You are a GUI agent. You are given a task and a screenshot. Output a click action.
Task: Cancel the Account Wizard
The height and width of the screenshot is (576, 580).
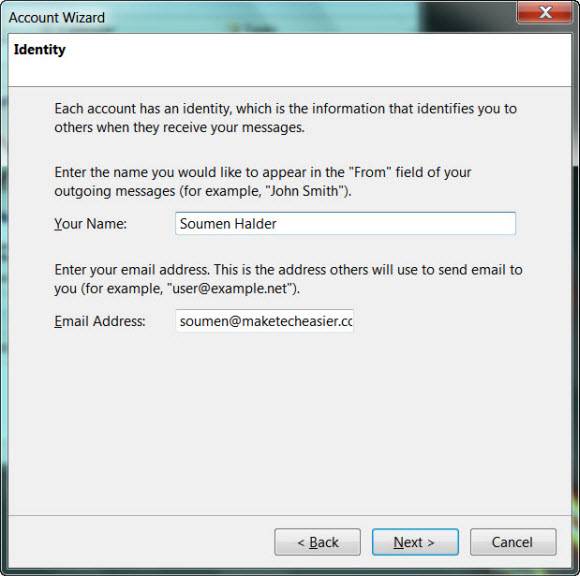513,542
